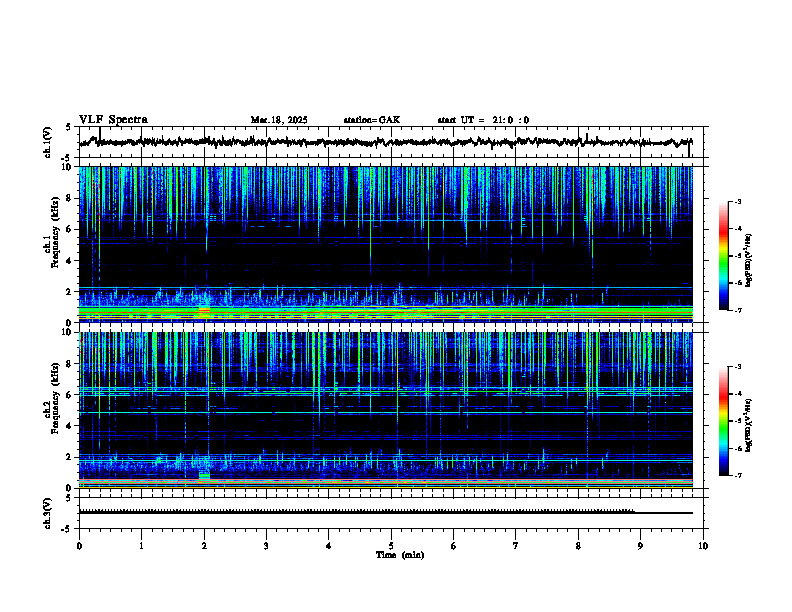Click the ch.1 Frequency (kHz) axis label
Screen dimensions: 792x612
(x=51, y=244)
